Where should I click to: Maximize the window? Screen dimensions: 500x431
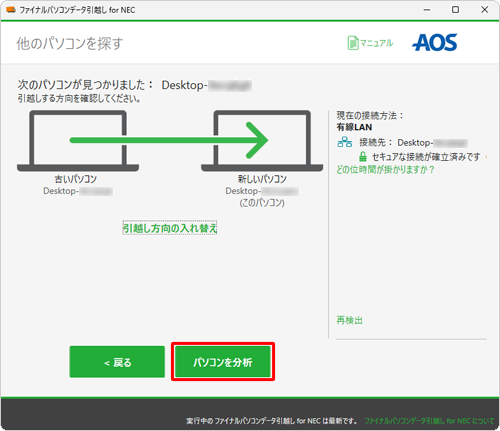pyautogui.click(x=455, y=10)
